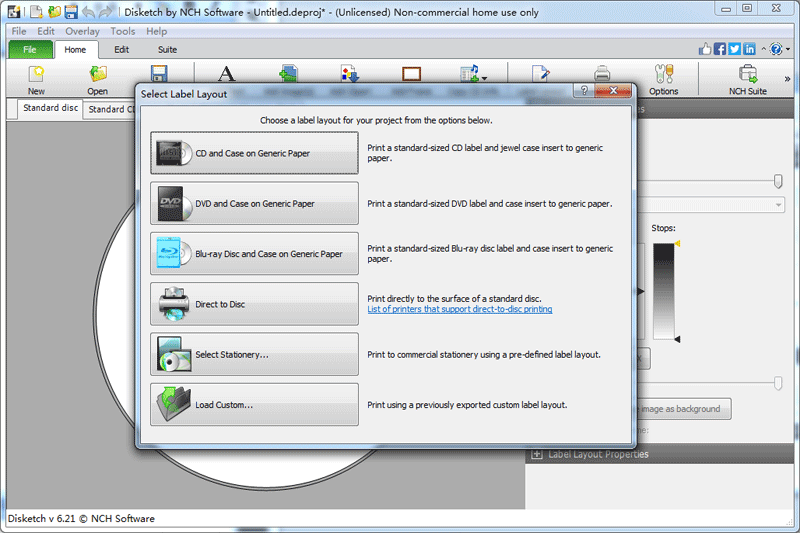Open the File menu
Viewport: 800px width, 533px height.
point(19,31)
